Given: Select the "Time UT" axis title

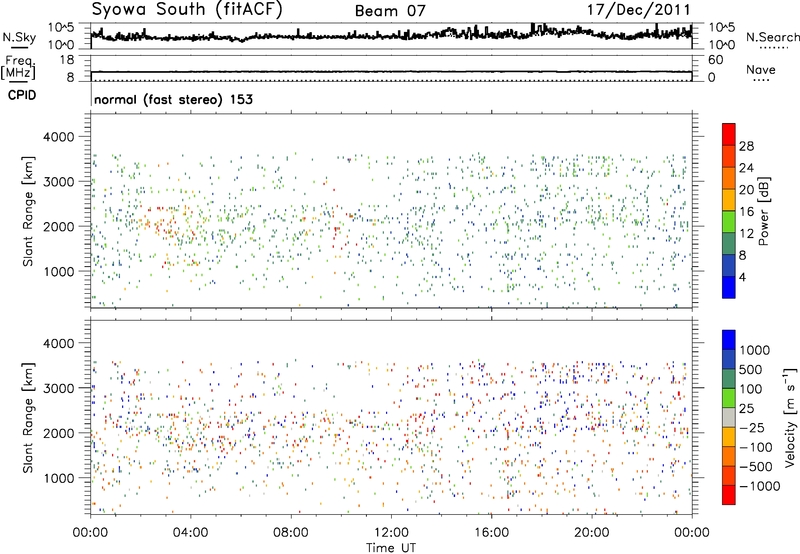Looking at the screenshot, I should tap(391, 548).
